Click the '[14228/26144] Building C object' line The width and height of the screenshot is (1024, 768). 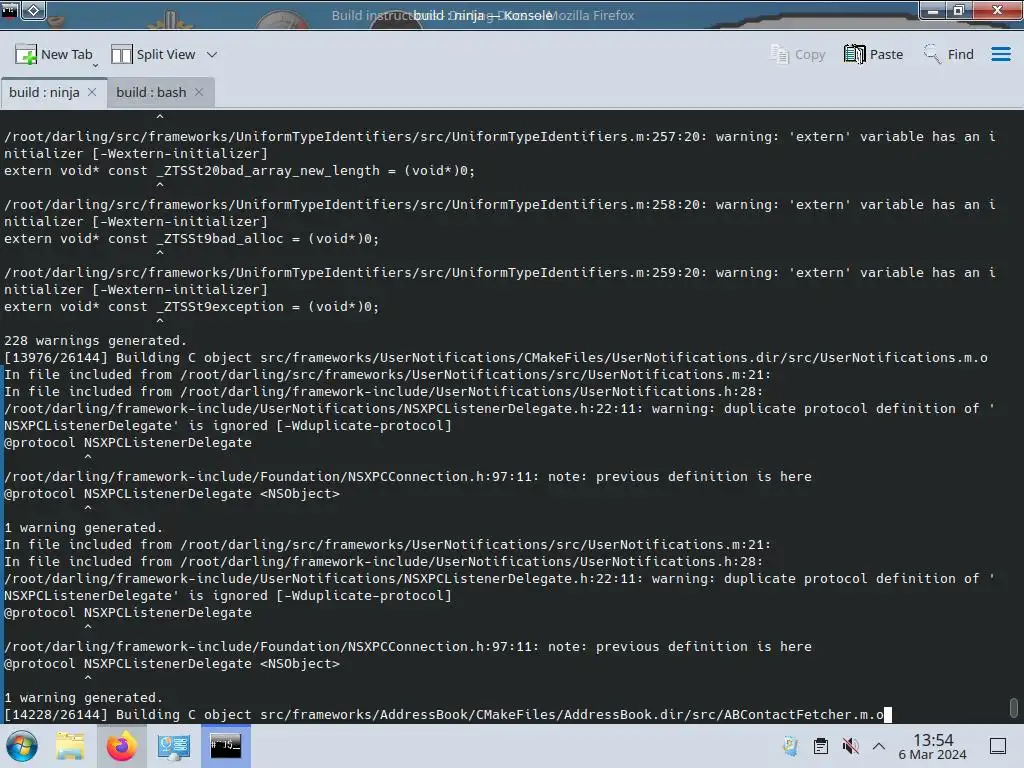click(x=444, y=714)
